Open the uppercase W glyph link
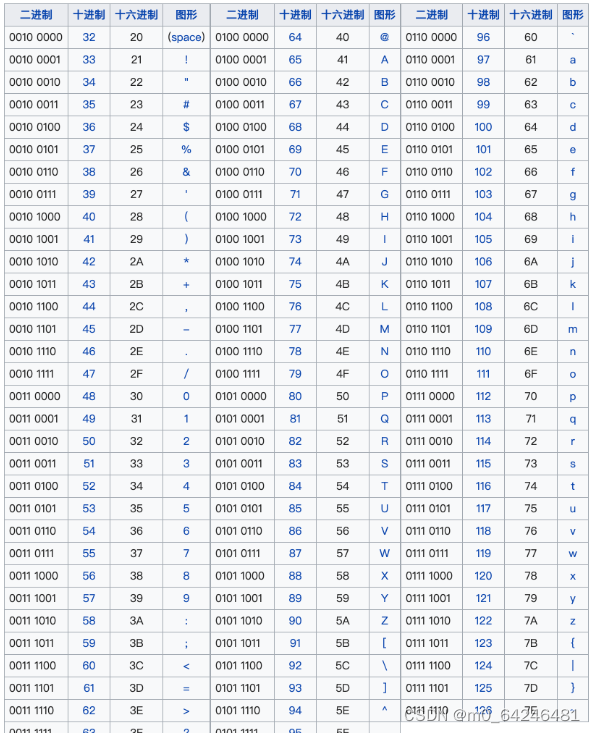 pyautogui.click(x=384, y=553)
